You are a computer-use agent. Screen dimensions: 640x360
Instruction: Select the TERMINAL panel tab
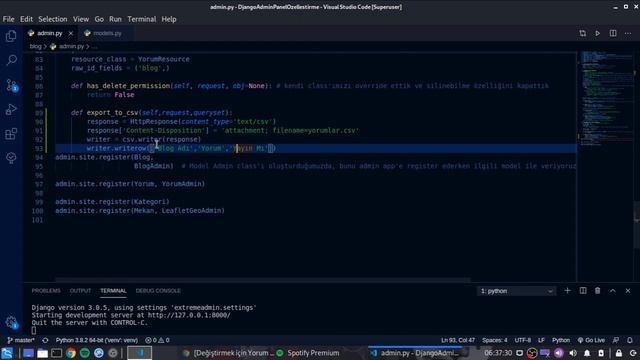[113, 291]
